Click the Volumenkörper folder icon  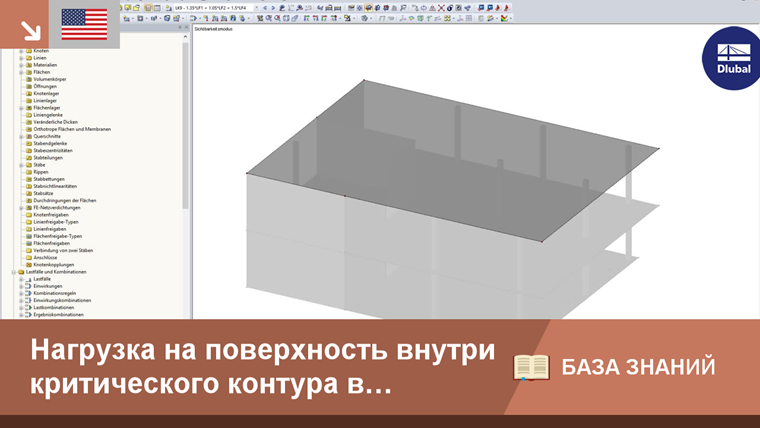coord(29,79)
